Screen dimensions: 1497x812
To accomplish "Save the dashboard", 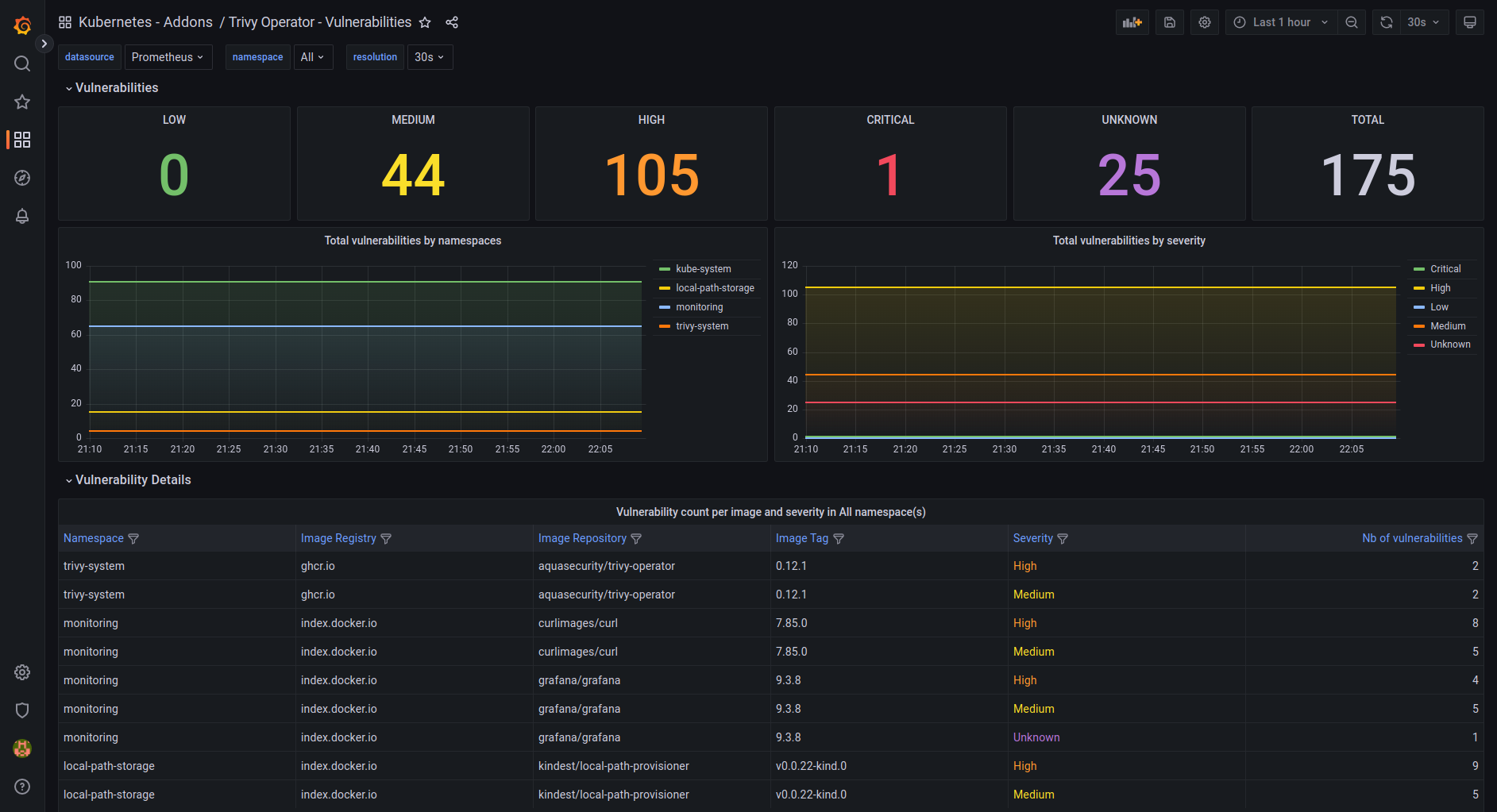I will point(1168,21).
